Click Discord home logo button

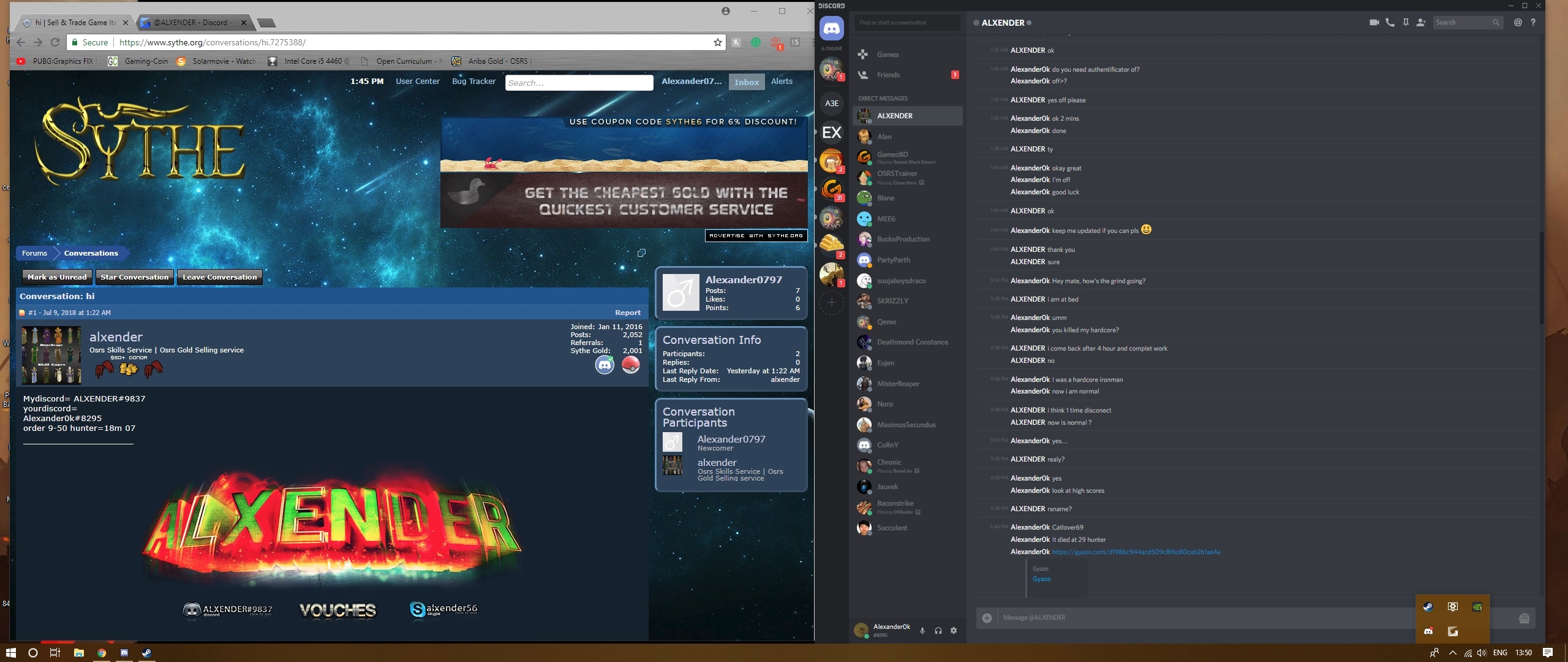[832, 28]
